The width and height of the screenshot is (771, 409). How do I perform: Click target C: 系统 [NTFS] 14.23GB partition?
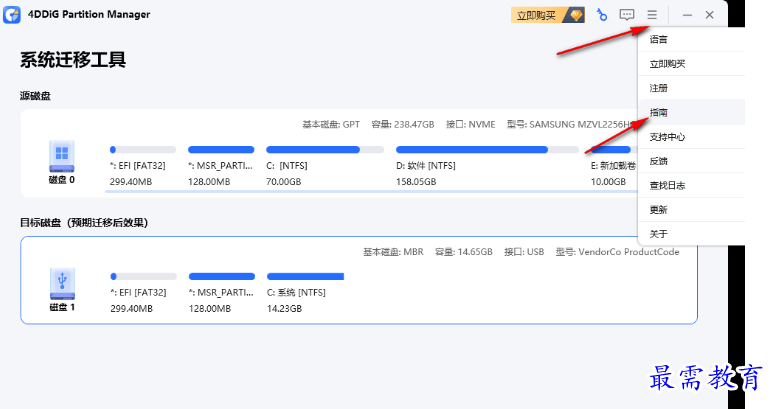(x=305, y=276)
